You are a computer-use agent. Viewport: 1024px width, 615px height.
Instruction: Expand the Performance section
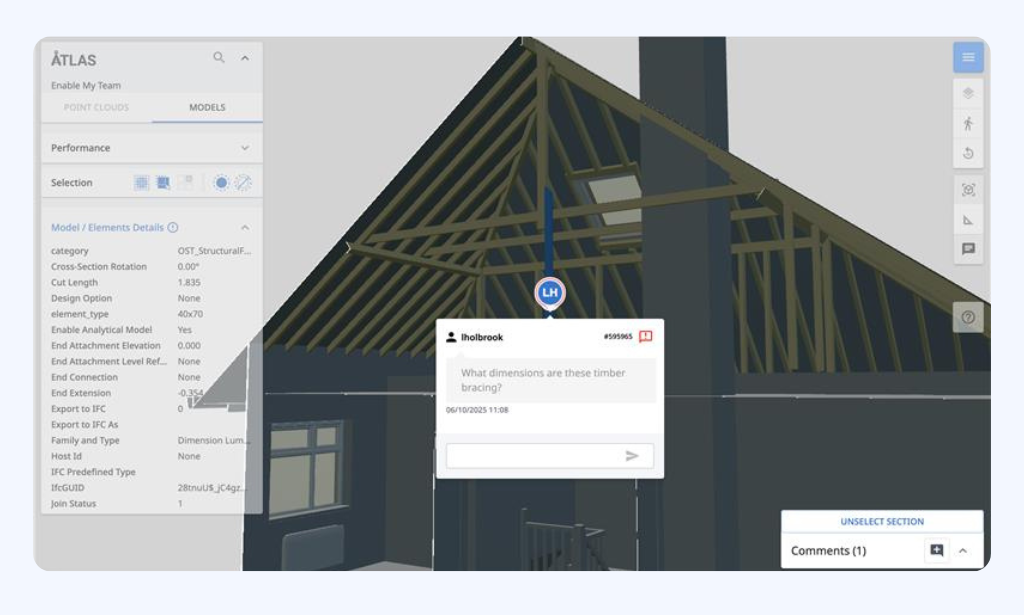[x=245, y=148]
